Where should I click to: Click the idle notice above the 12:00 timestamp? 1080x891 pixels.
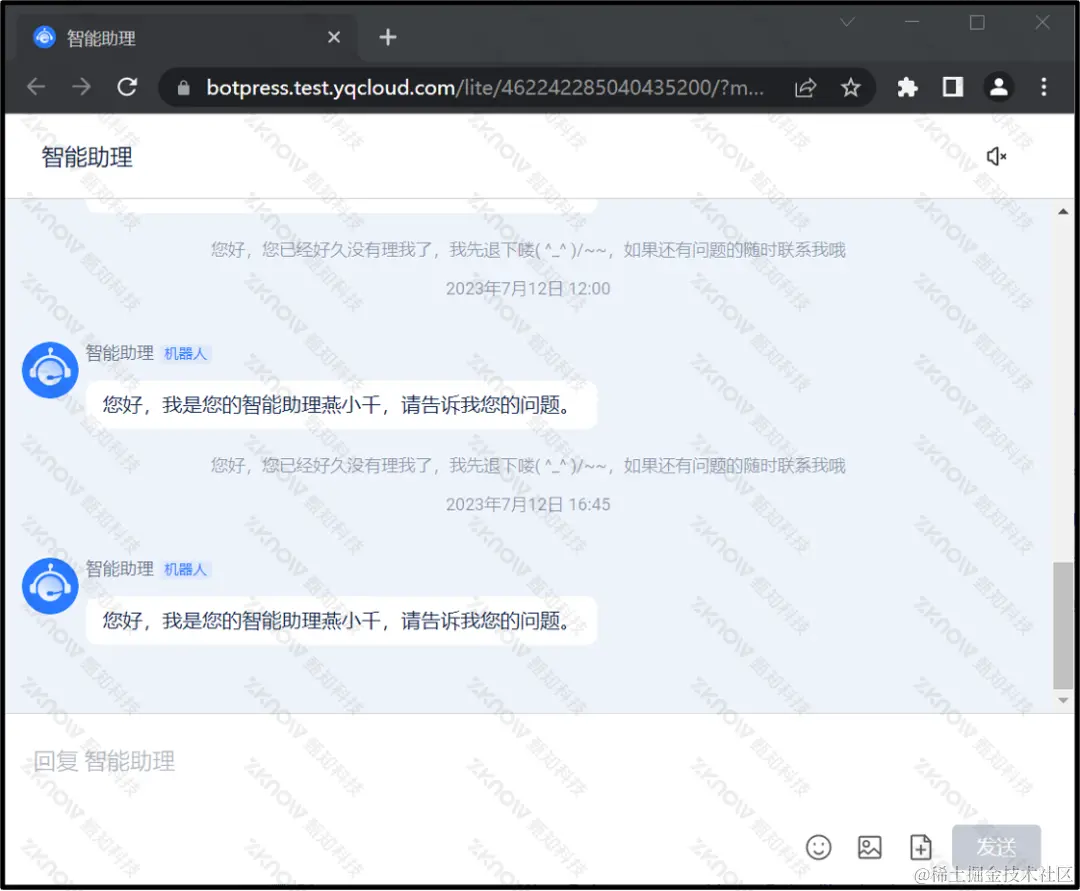528,250
